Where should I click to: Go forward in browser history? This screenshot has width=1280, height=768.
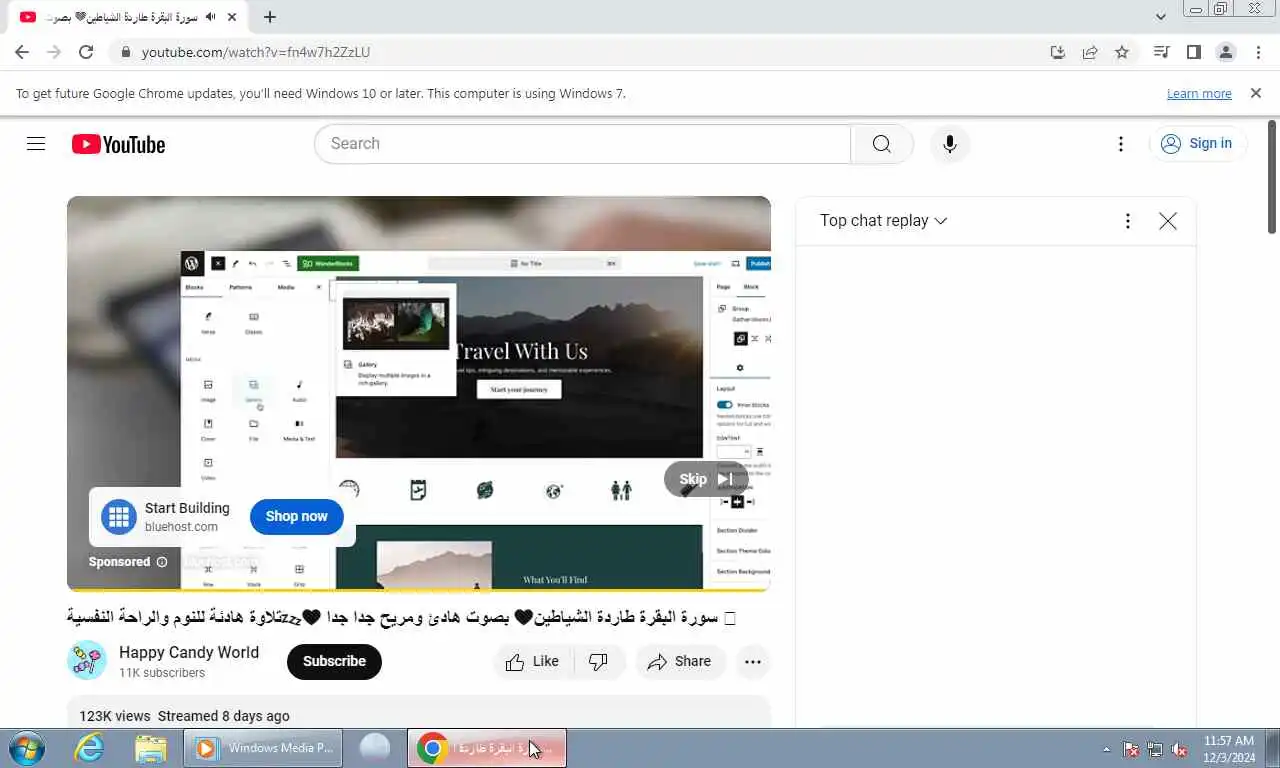point(54,52)
